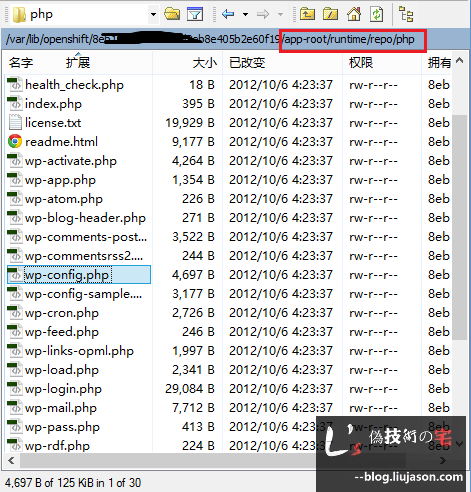The width and height of the screenshot is (471, 492).
Task: Click the file filter icon
Action: [x=195, y=14]
